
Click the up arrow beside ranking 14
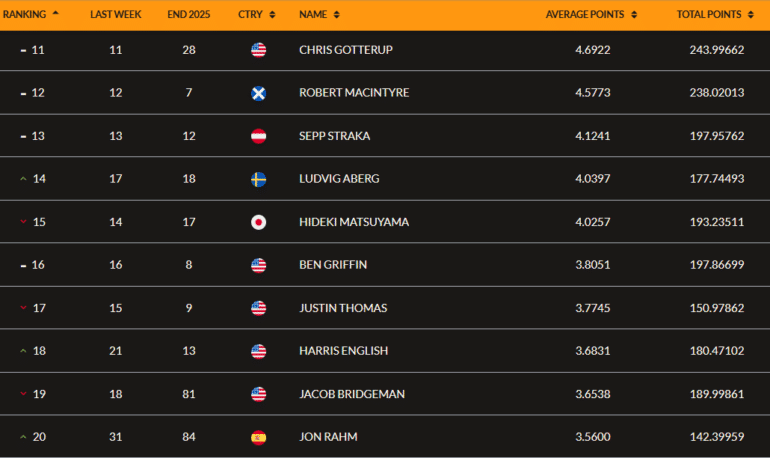[x=23, y=179]
